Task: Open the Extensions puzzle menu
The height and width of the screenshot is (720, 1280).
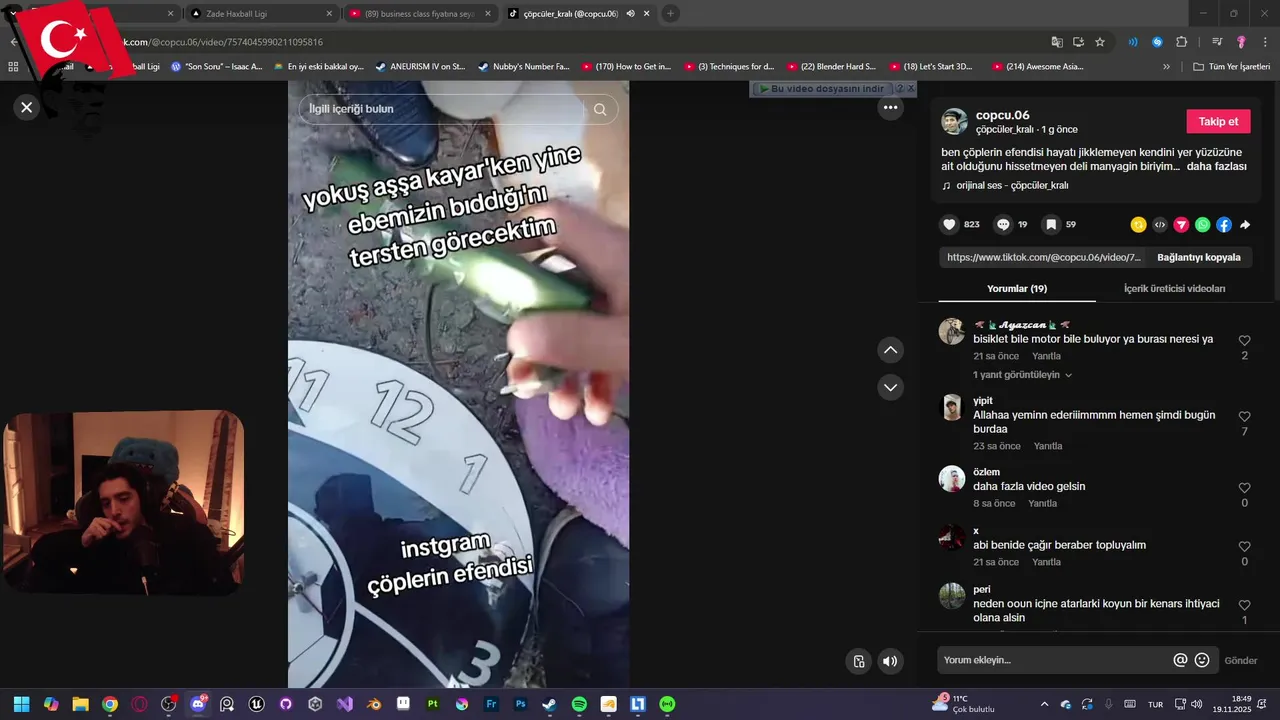Action: [x=1181, y=42]
